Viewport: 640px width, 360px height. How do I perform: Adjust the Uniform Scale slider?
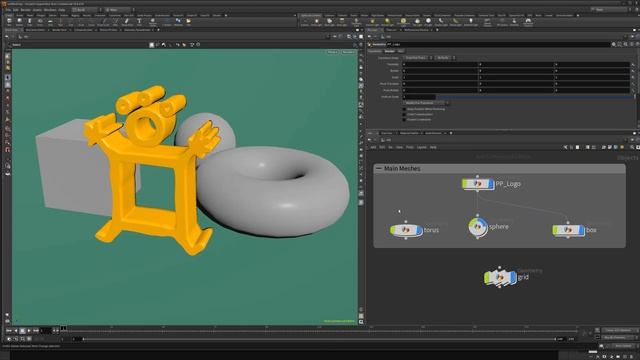pos(535,97)
